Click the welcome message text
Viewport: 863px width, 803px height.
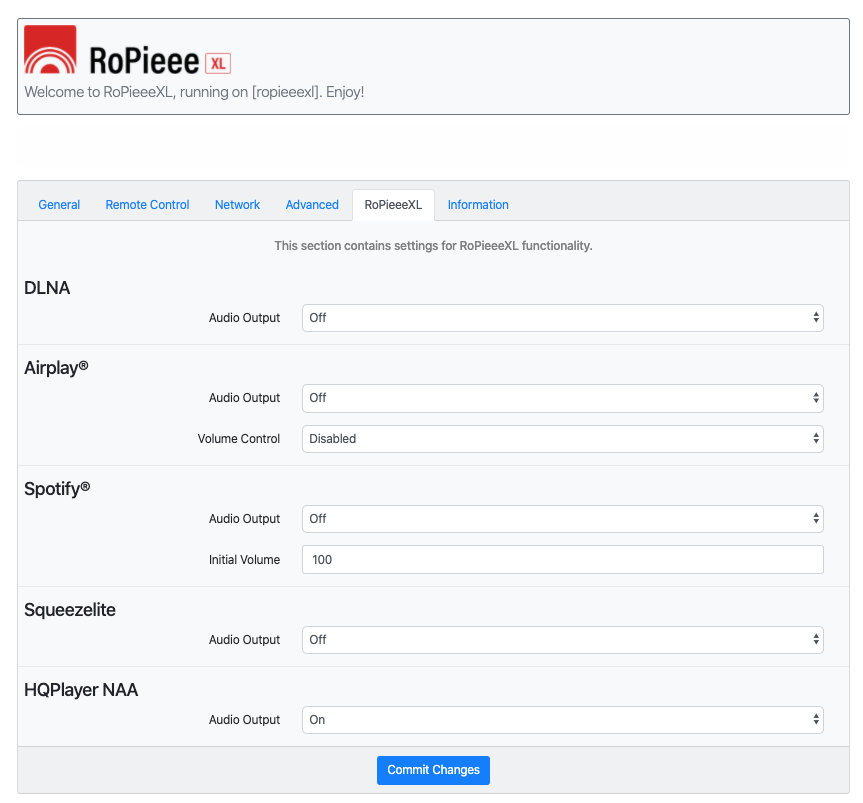click(x=194, y=92)
